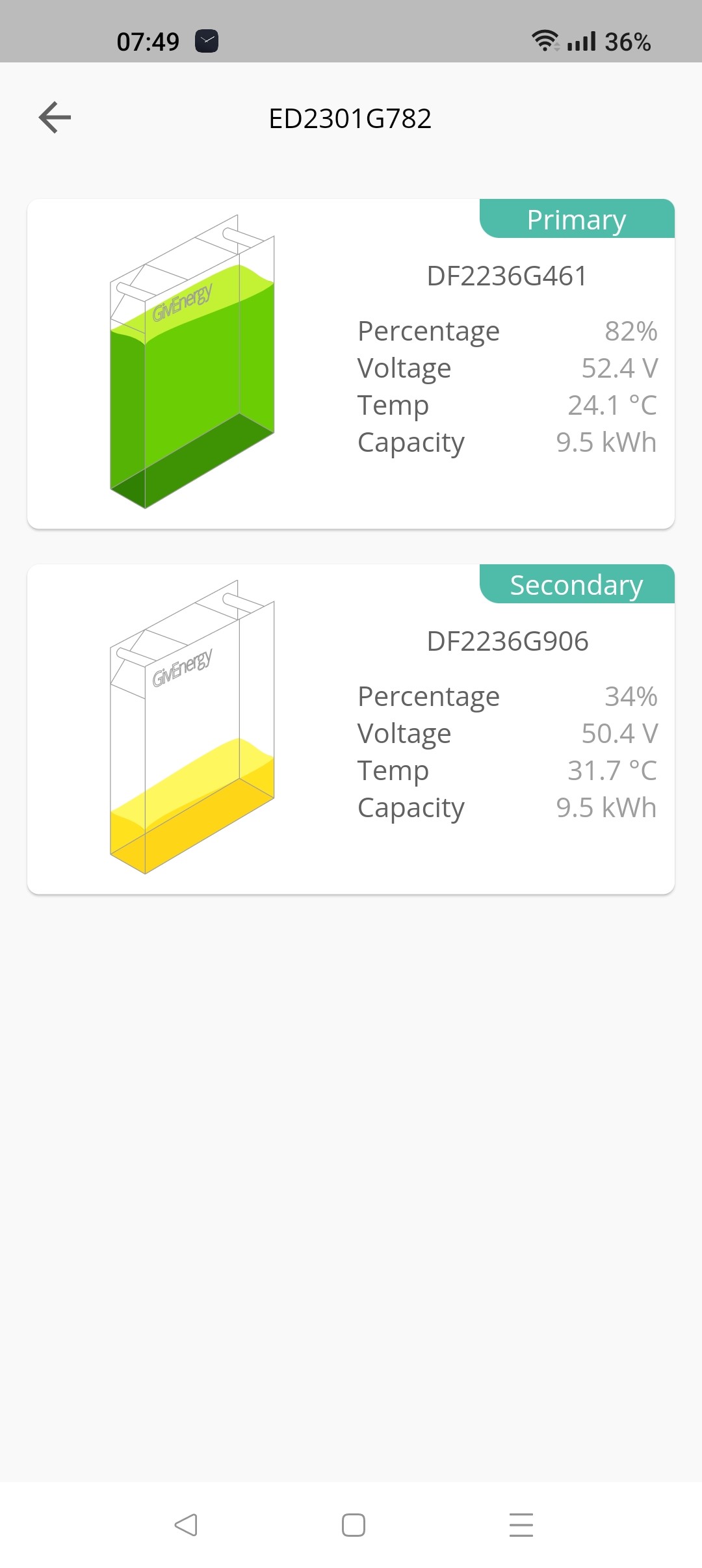The width and height of the screenshot is (702, 1568).
Task: Tap the 34% percentage value
Action: [x=630, y=697]
